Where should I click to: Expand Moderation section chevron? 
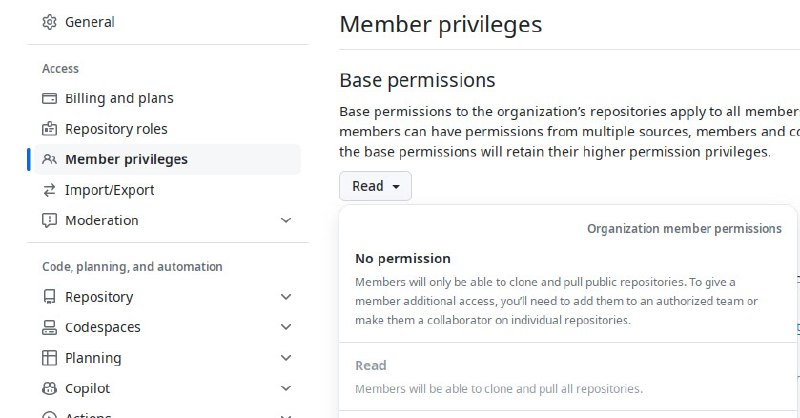coord(286,220)
